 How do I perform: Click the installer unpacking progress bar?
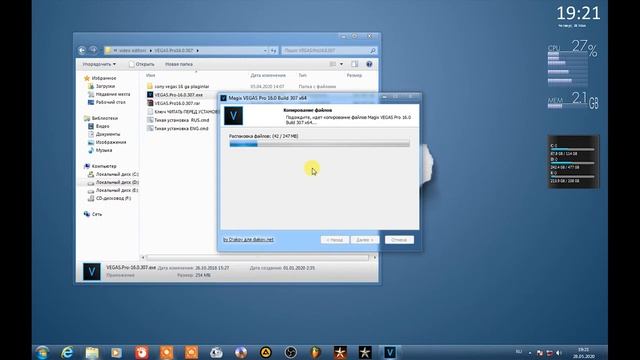click(x=320, y=144)
